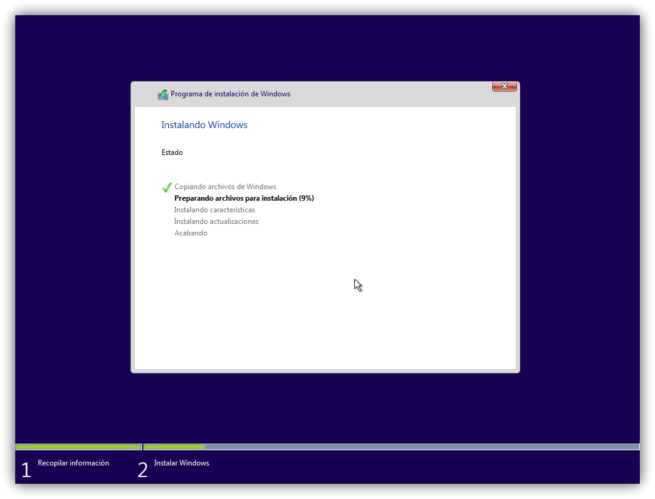Screen dimensions: 655x499
Task: Click the unfilled gray portion of progress bar
Action: point(420,447)
